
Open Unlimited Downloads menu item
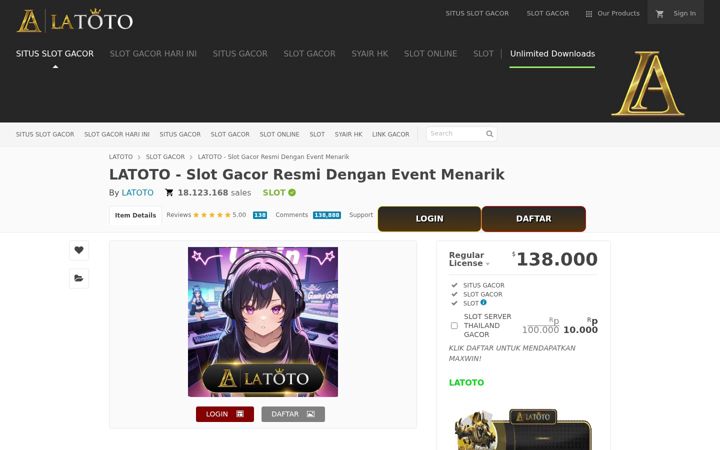tap(552, 54)
